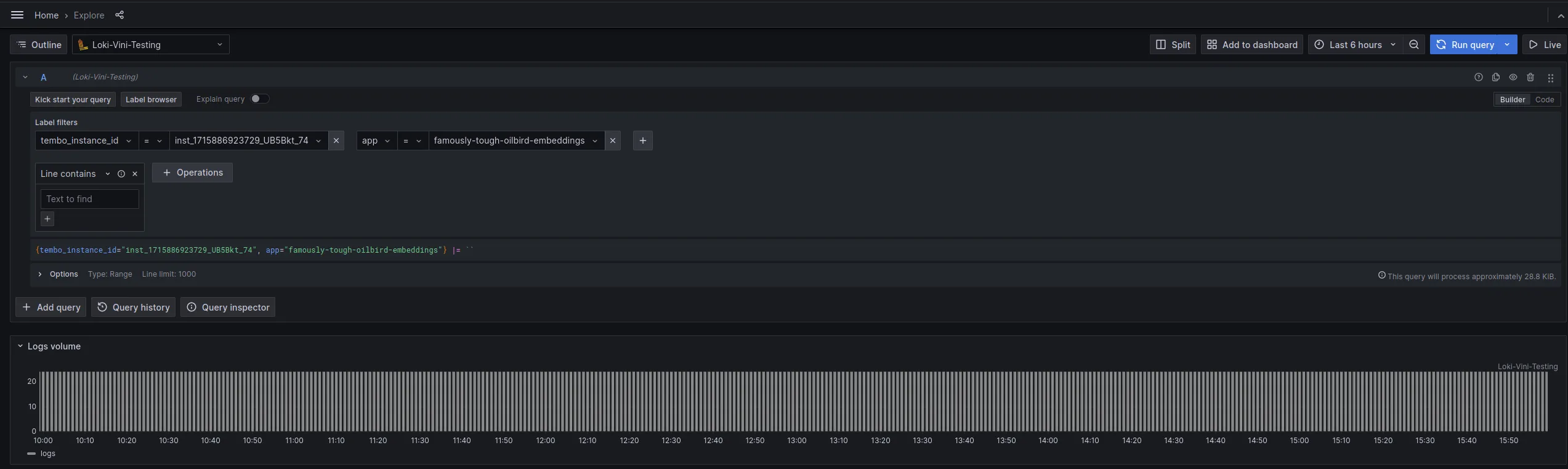Click the Line limit: 1000 text

[169, 274]
